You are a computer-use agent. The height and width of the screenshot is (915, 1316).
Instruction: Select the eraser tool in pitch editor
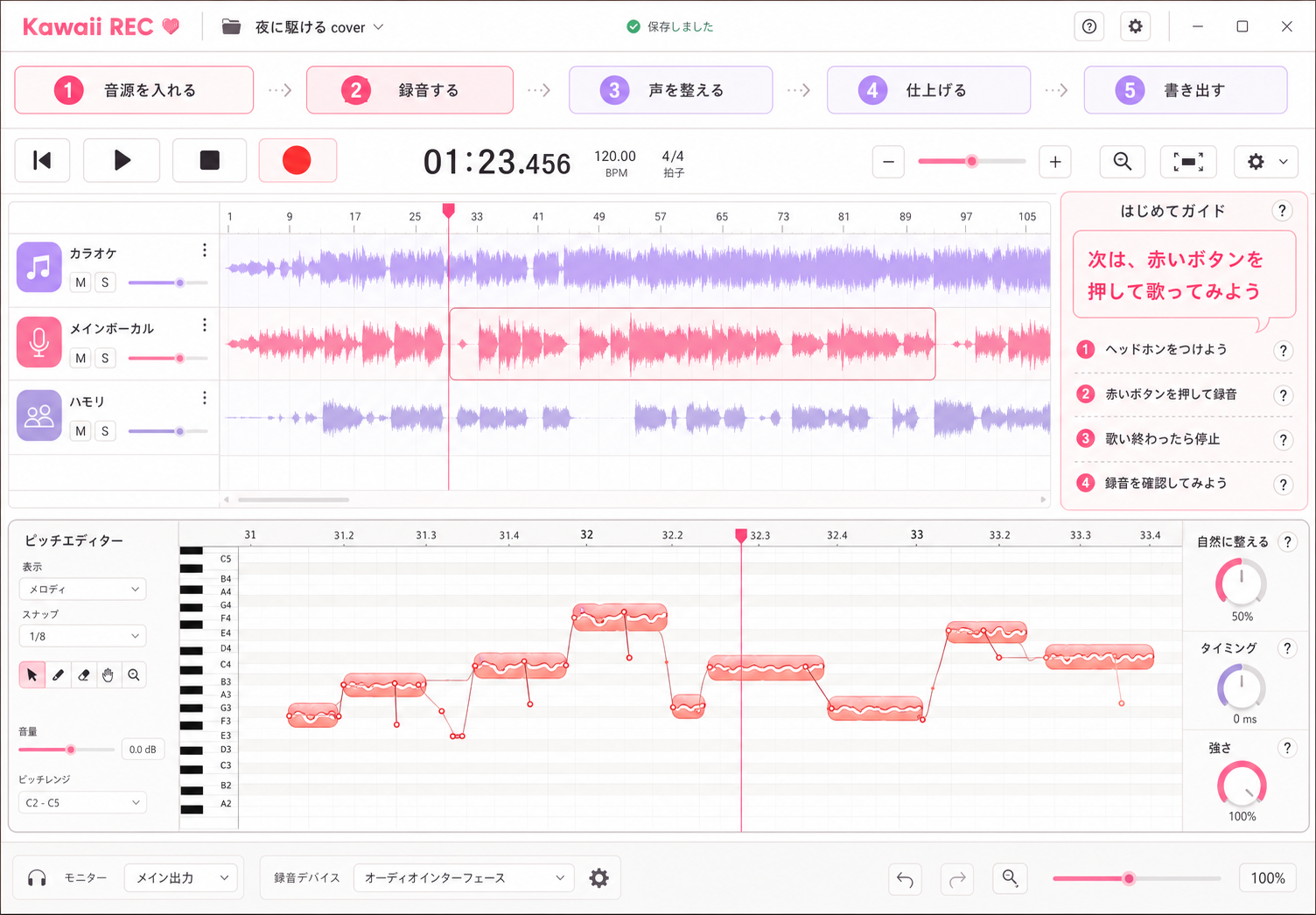pos(83,675)
